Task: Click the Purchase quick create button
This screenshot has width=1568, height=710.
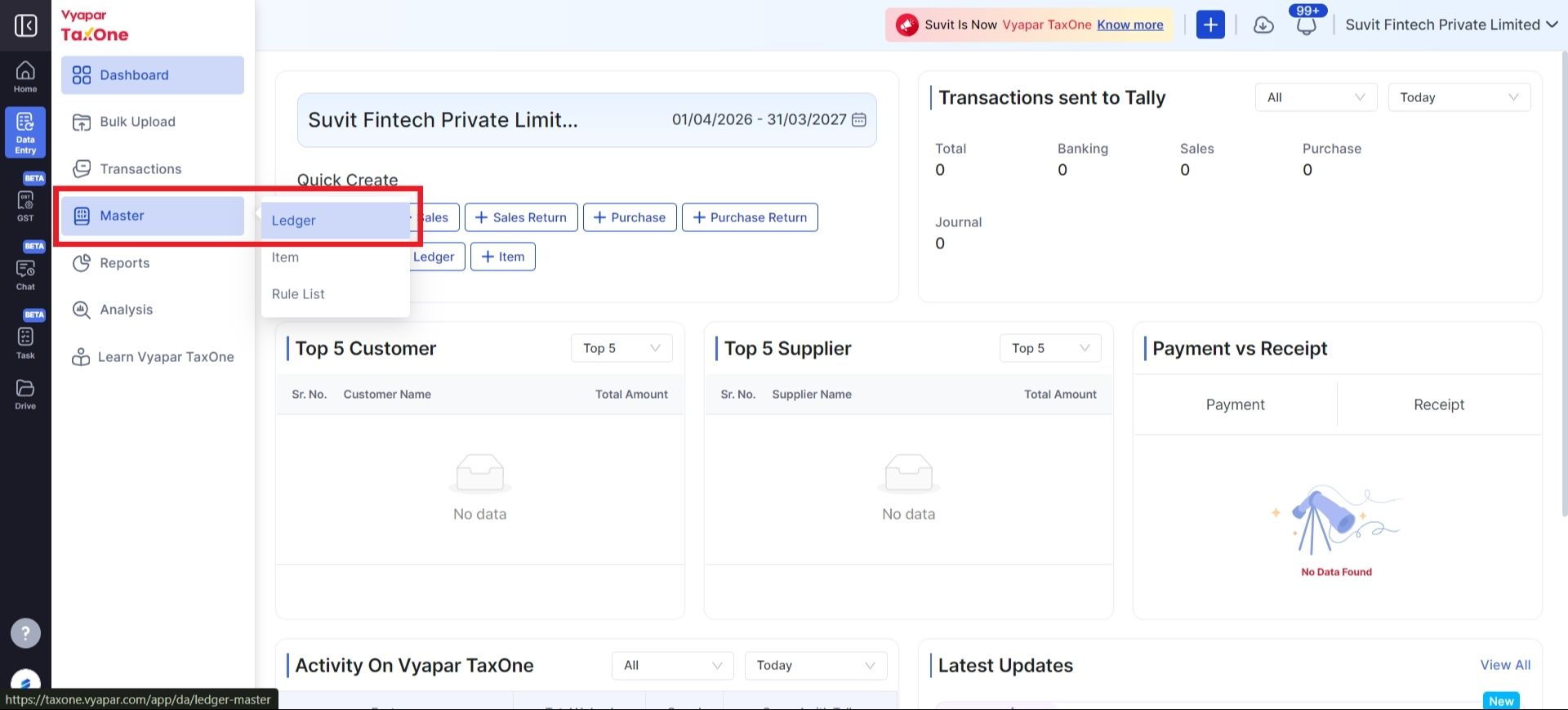Action: click(630, 217)
